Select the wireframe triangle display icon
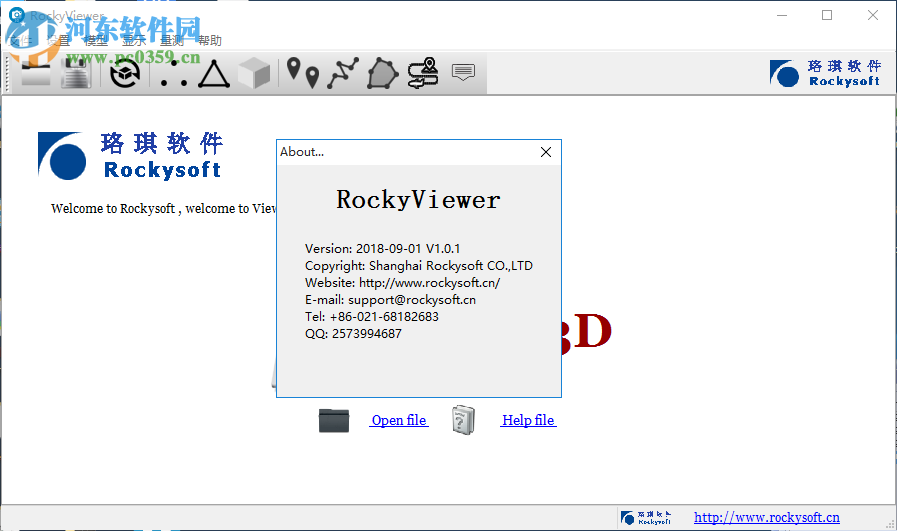 213,74
